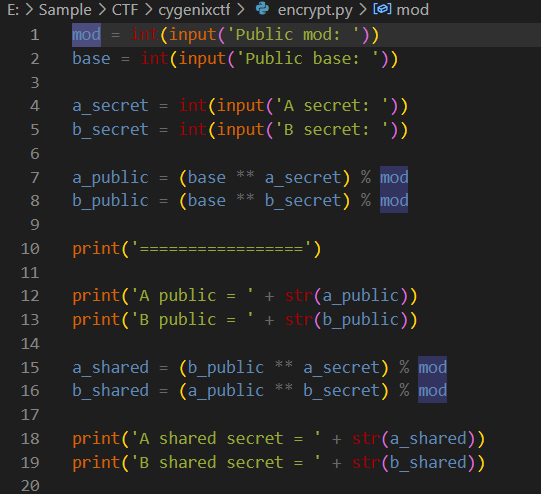Open the E: drive breadcrumb

13,10
